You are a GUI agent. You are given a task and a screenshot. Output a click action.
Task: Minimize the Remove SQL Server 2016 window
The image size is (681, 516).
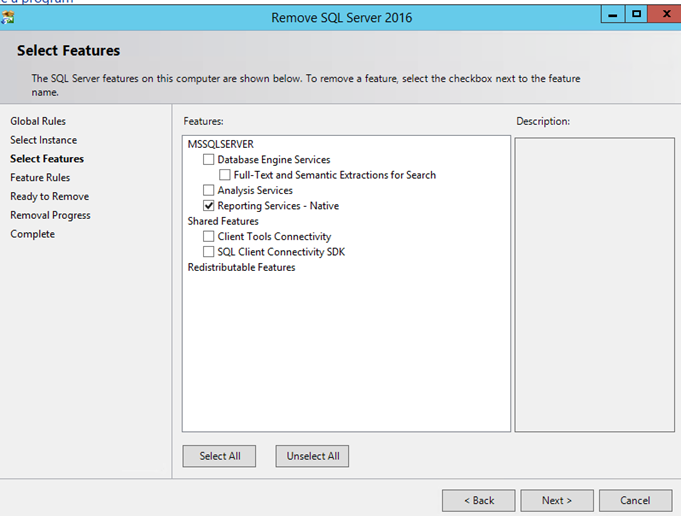[613, 15]
